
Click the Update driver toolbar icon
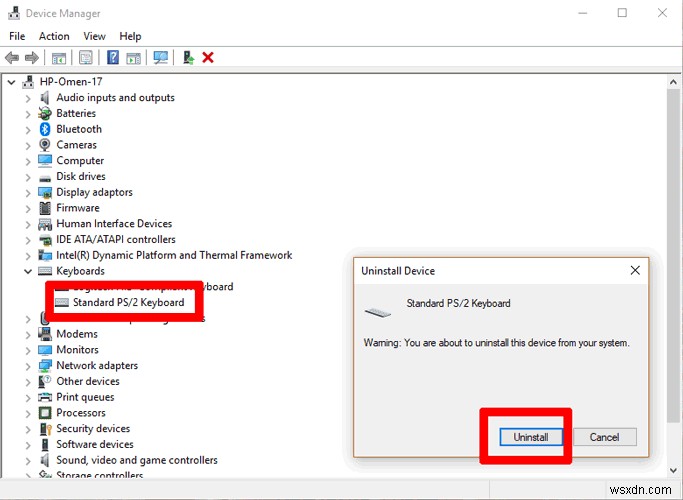[x=188, y=57]
